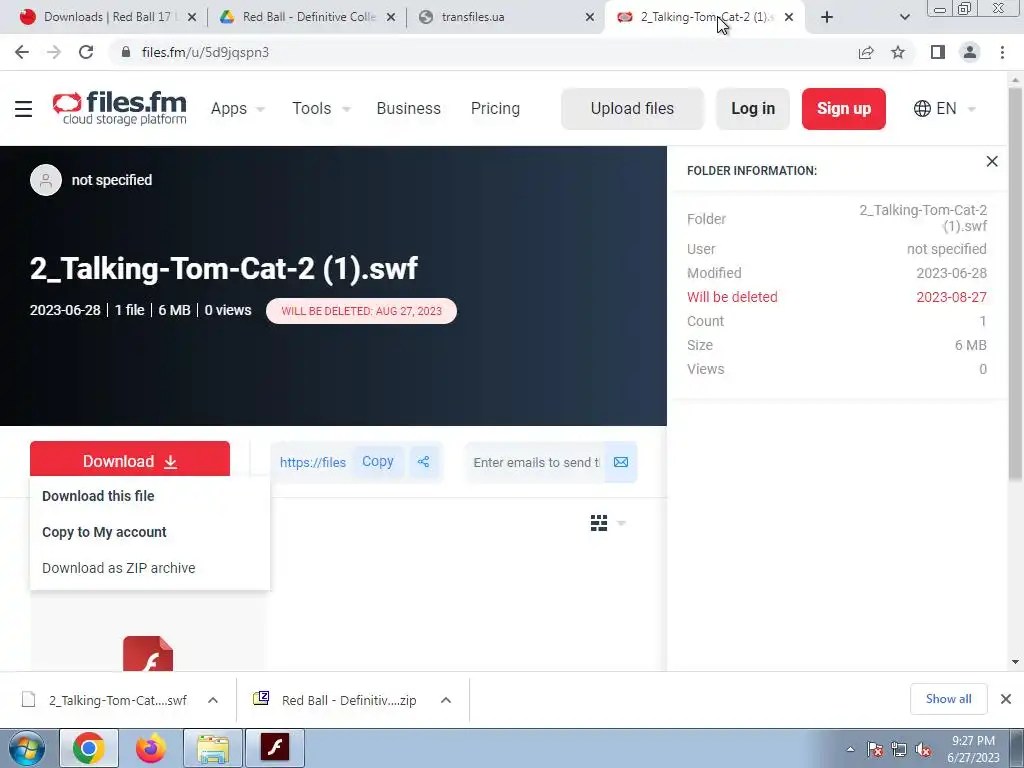Open Firefox from the taskbar
Screen dimensions: 1024x768
151,748
